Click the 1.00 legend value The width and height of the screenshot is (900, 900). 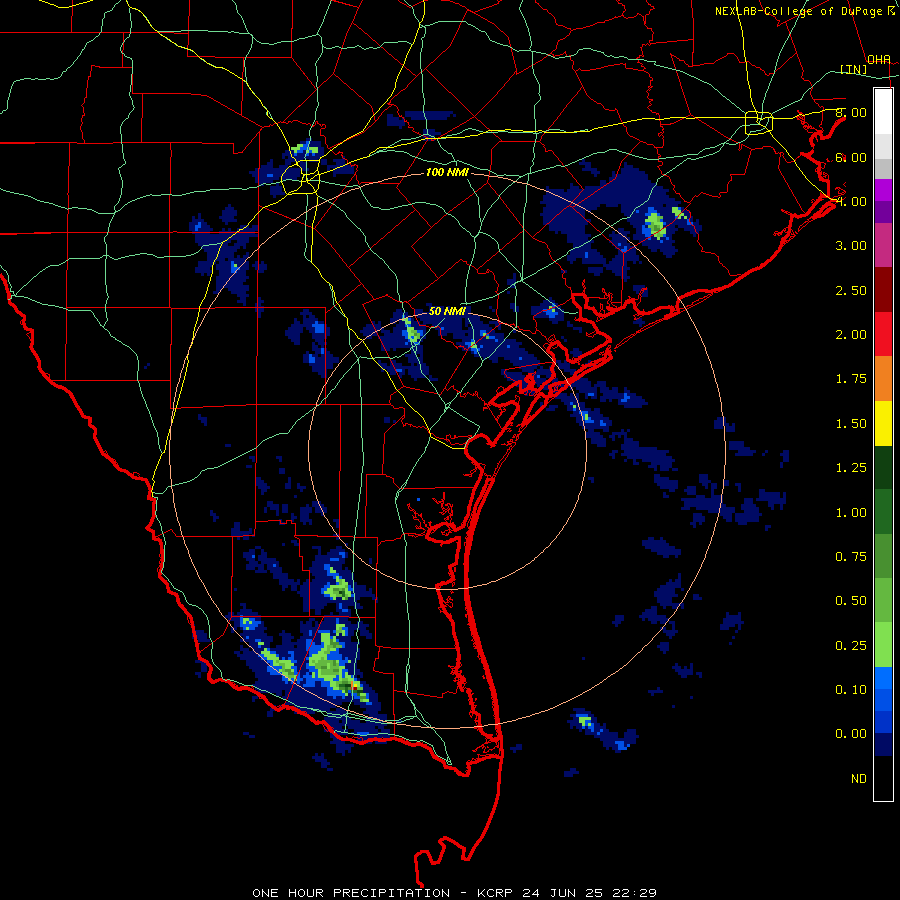tap(851, 513)
